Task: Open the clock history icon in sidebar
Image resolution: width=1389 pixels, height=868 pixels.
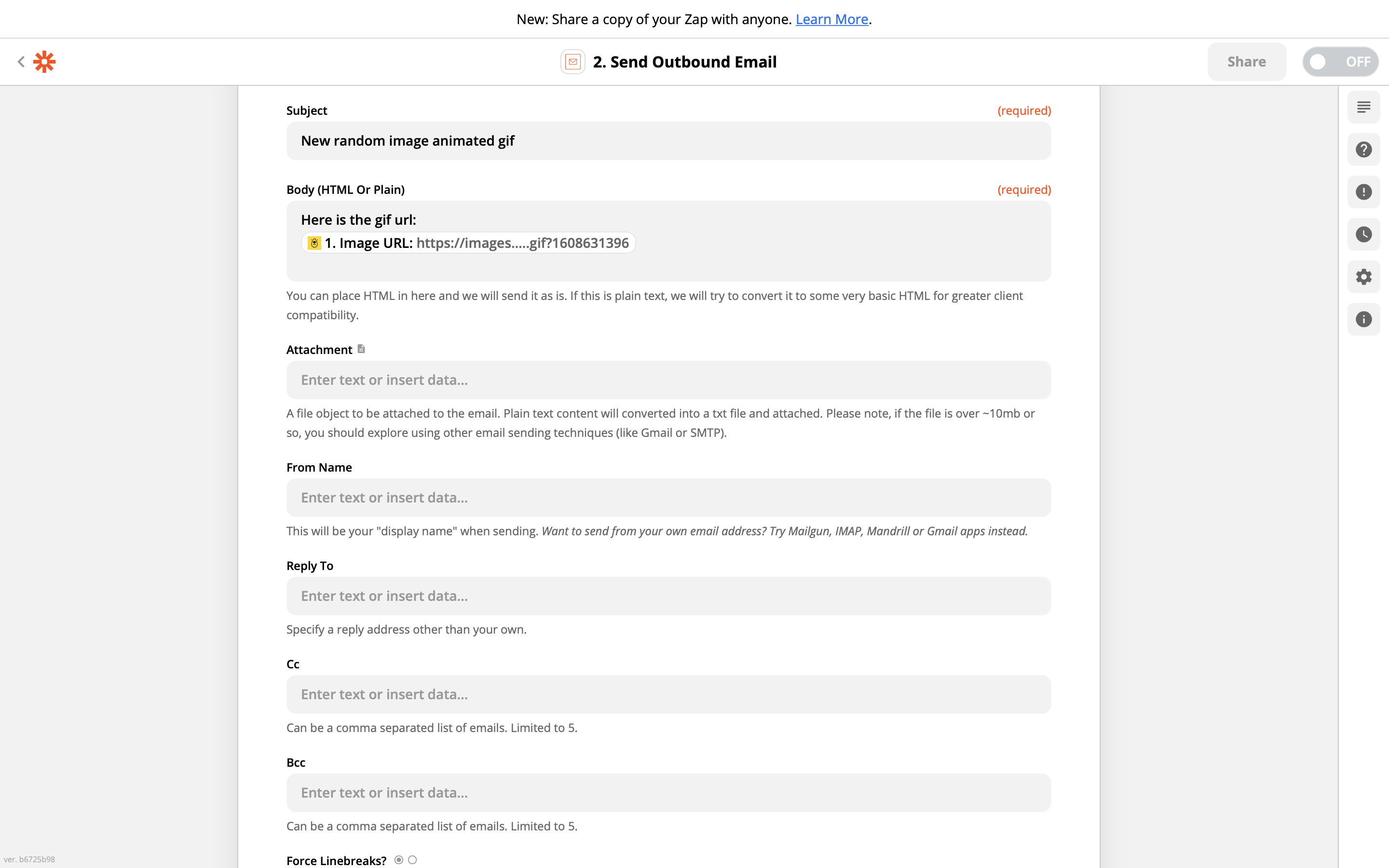Action: (1363, 234)
